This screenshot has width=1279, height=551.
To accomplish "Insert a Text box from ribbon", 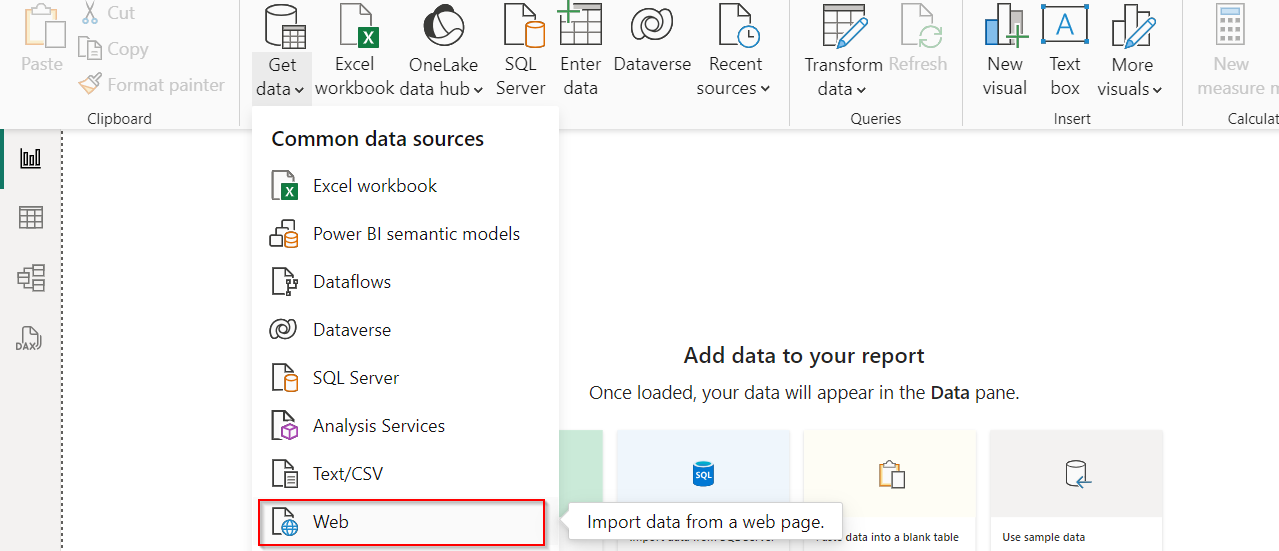I will (x=1064, y=50).
